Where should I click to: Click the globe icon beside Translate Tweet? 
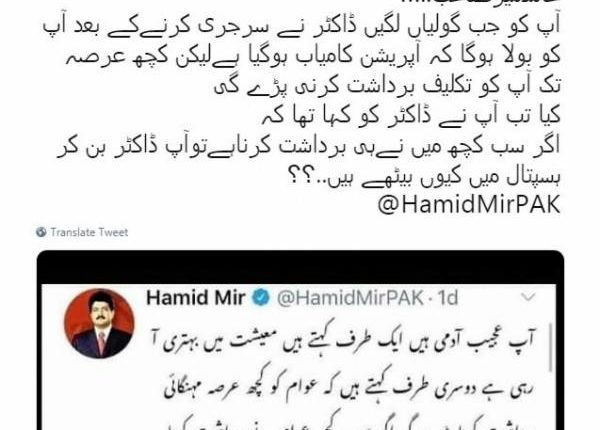pos(41,232)
